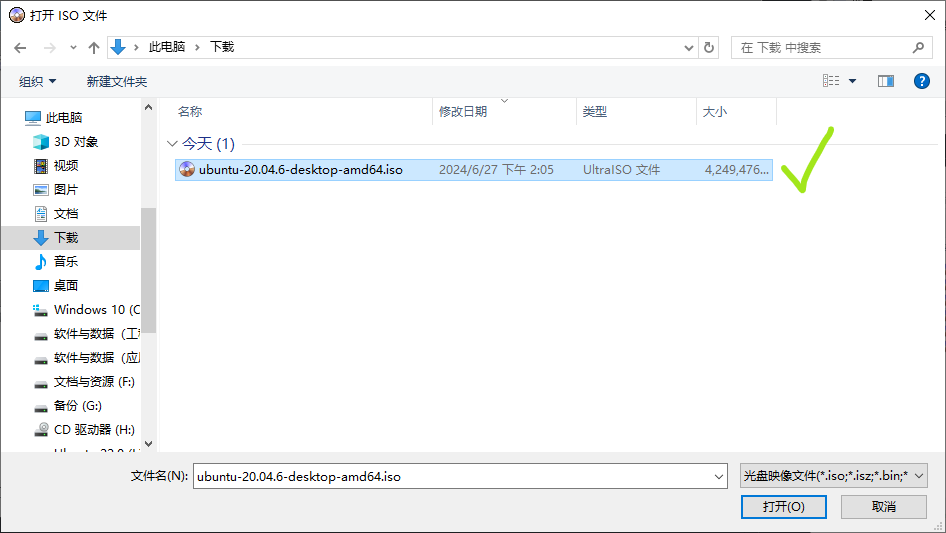Open the file type filter dropdown

[x=833, y=476]
